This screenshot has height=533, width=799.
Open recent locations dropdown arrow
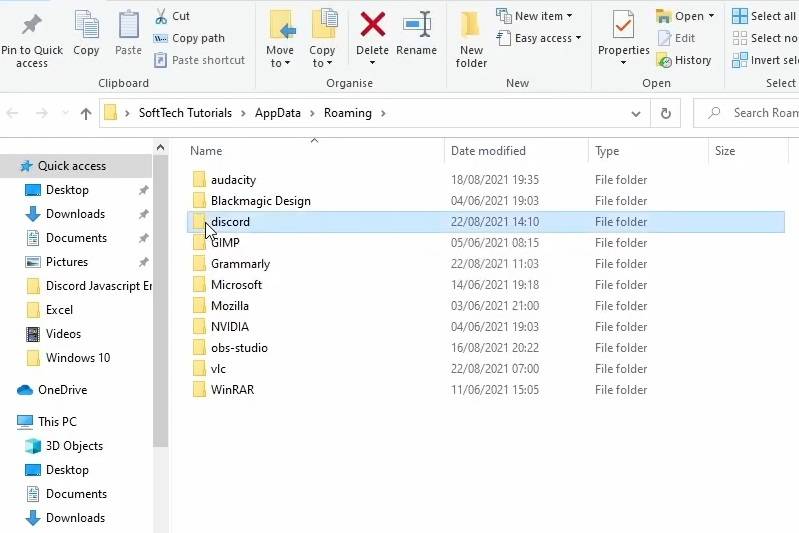(x=65, y=113)
